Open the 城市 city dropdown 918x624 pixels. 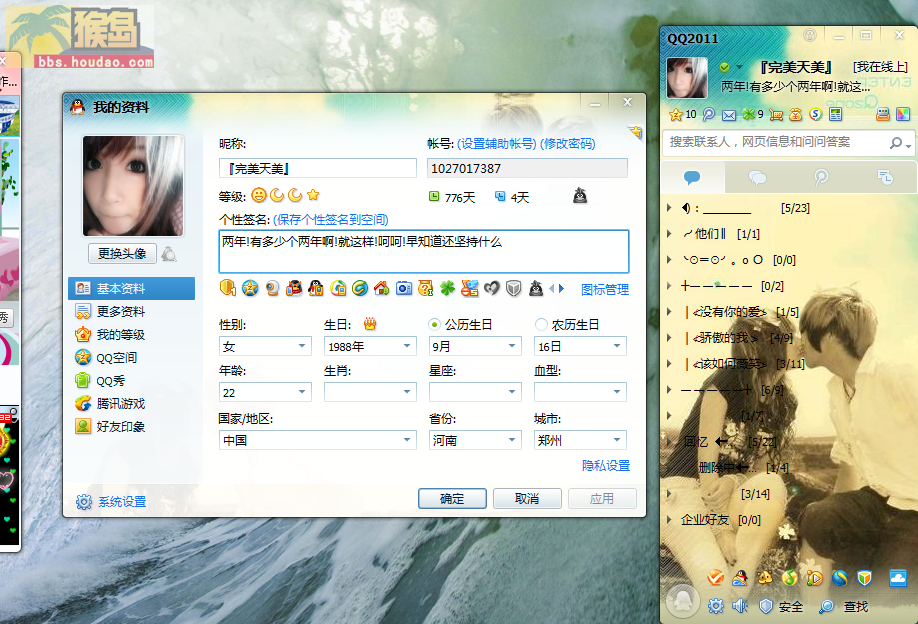point(580,440)
